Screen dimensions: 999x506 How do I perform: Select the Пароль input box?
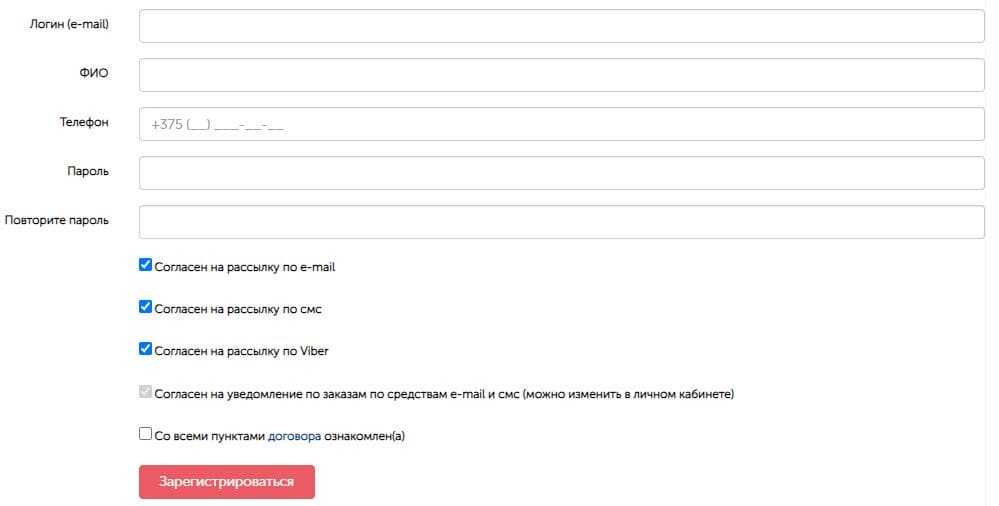coord(561,173)
